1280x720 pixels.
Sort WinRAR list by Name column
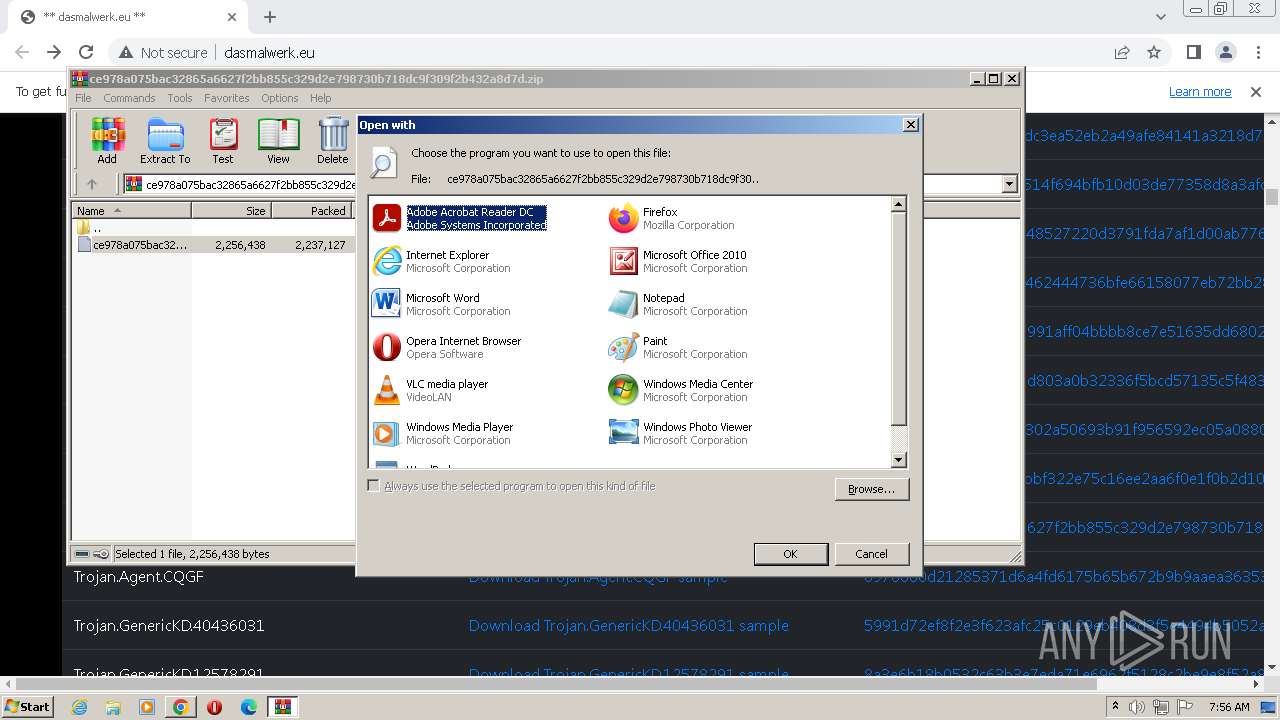(131, 211)
